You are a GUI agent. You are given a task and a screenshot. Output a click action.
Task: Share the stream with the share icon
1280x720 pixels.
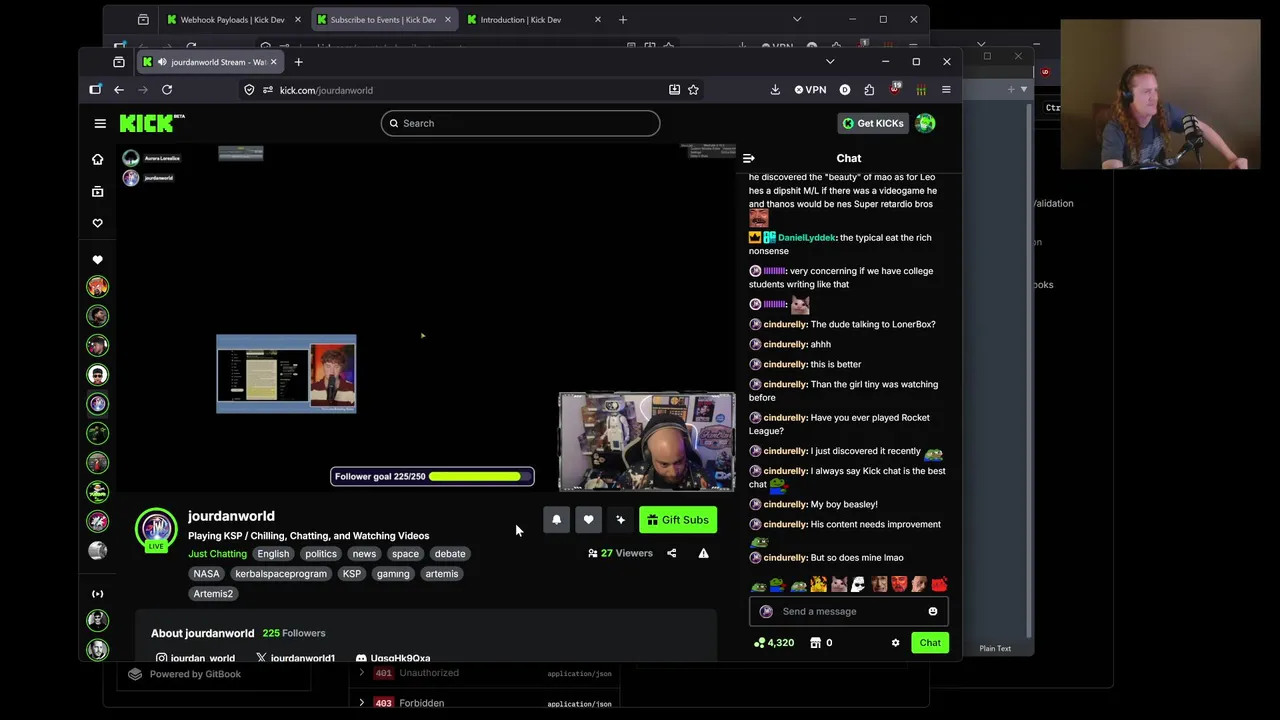(672, 553)
